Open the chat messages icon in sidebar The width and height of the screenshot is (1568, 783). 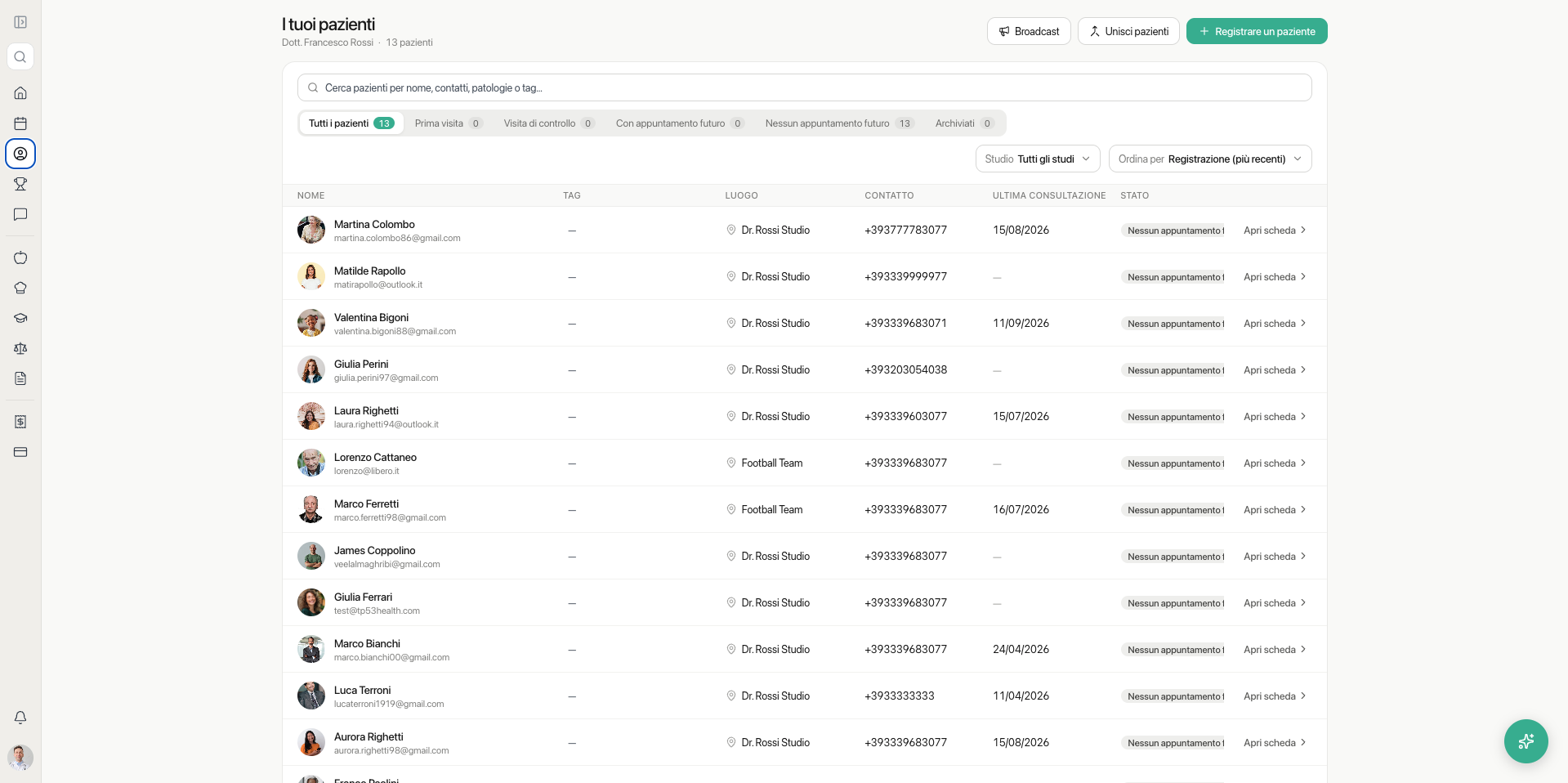pos(20,214)
